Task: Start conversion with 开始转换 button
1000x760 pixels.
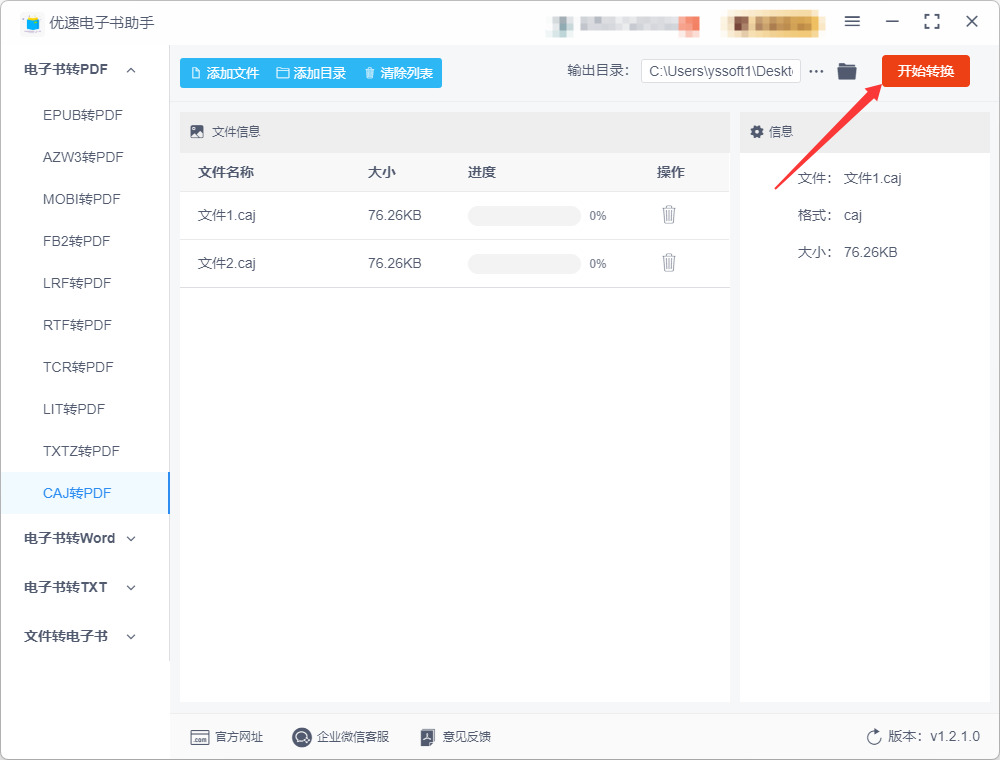Action: click(x=925, y=71)
